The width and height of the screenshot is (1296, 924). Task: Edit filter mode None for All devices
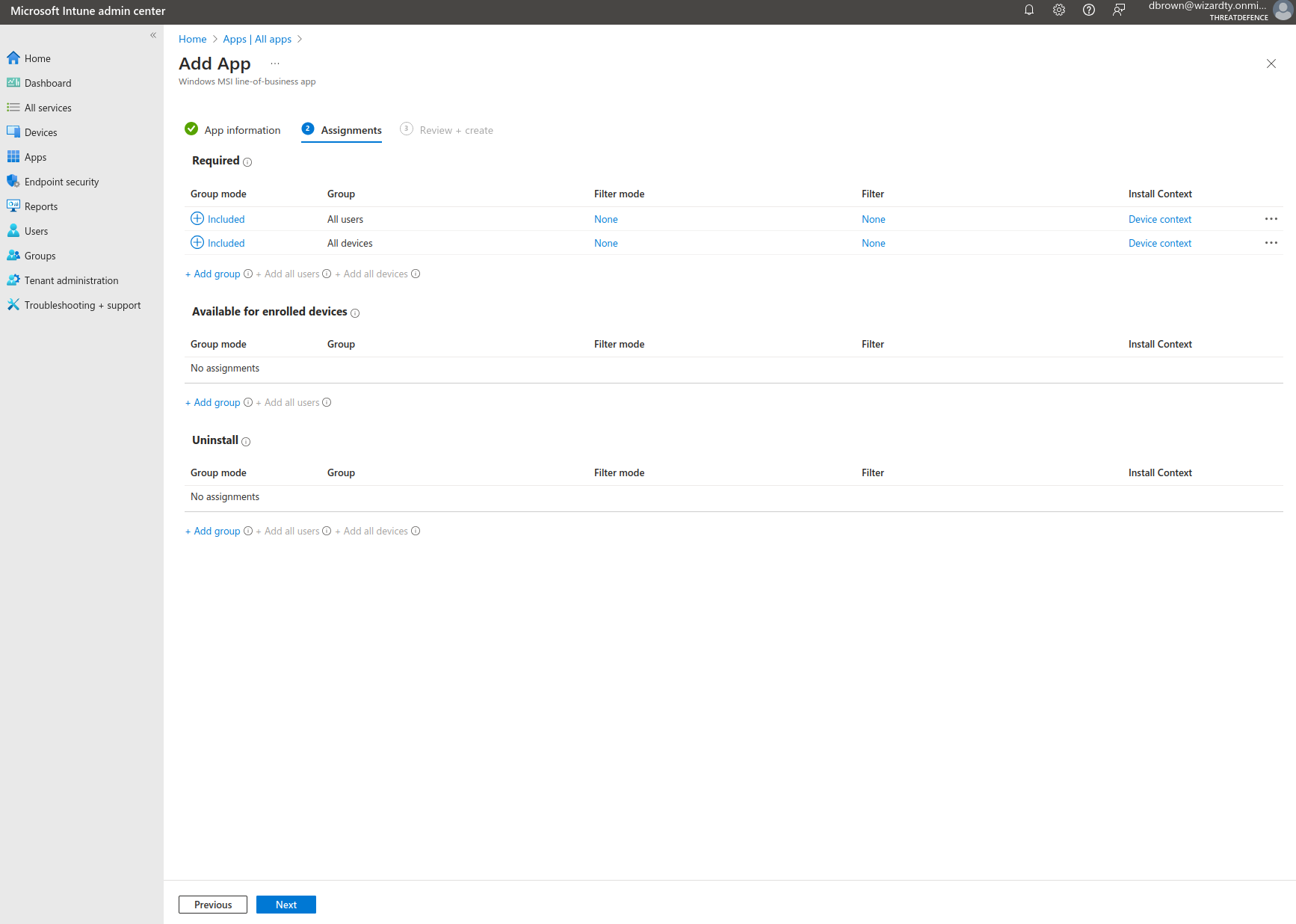pos(606,243)
